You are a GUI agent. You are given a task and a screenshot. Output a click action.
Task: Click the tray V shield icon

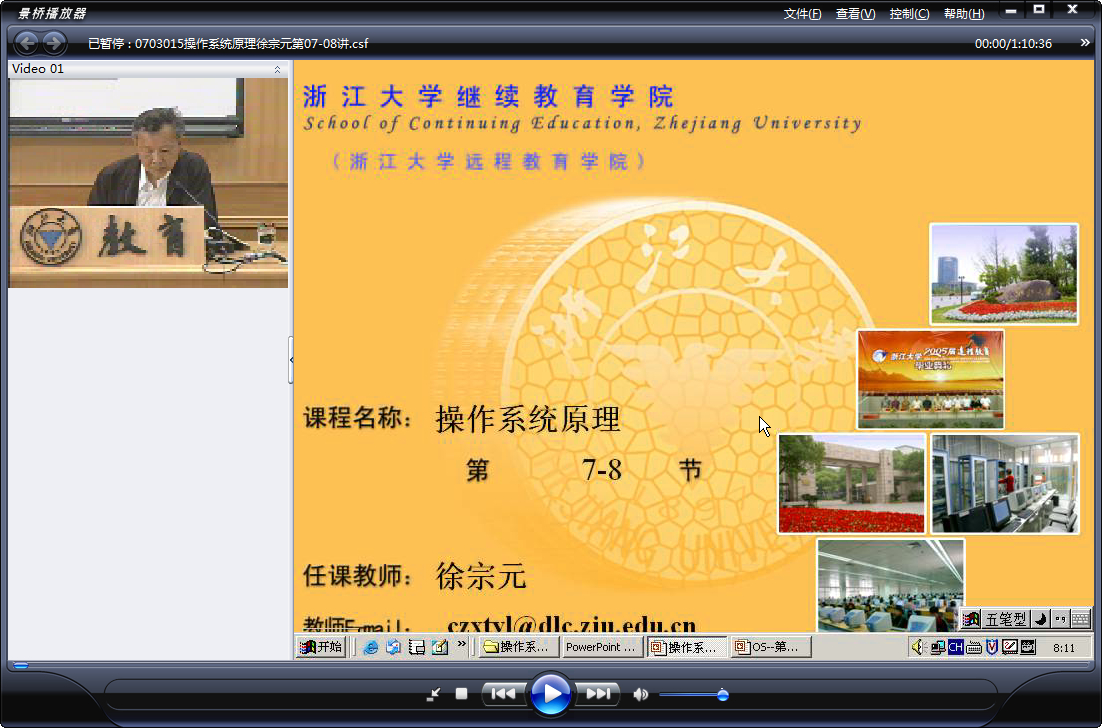tap(992, 647)
